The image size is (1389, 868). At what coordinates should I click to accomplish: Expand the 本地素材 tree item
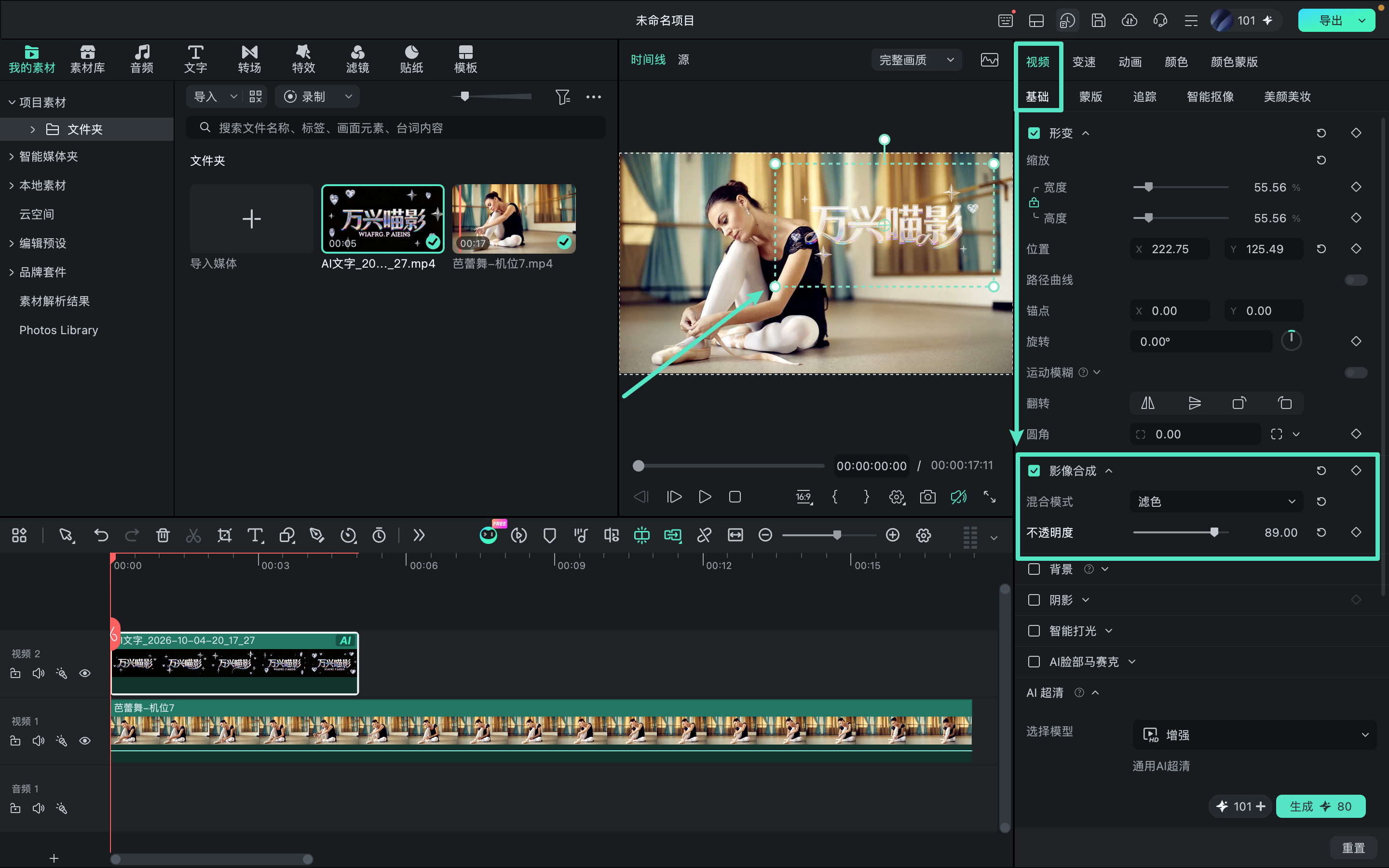pyautogui.click(x=12, y=186)
